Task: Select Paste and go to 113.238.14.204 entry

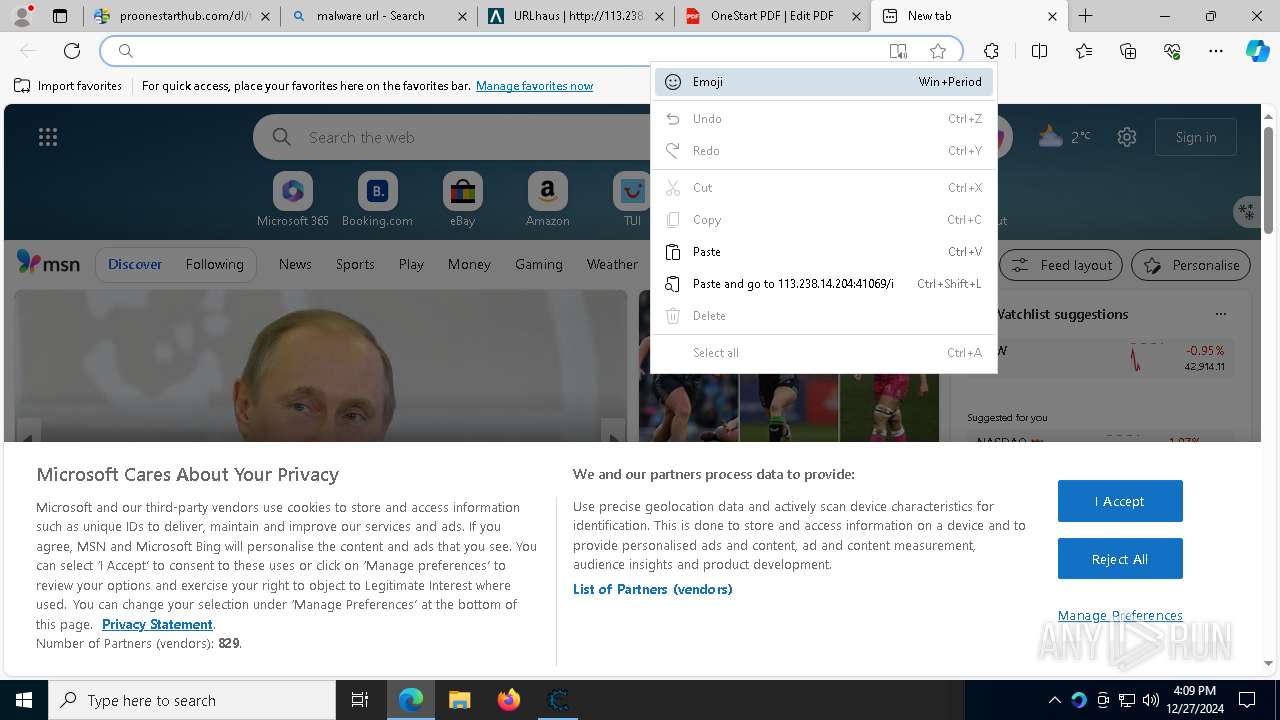Action: click(x=823, y=284)
